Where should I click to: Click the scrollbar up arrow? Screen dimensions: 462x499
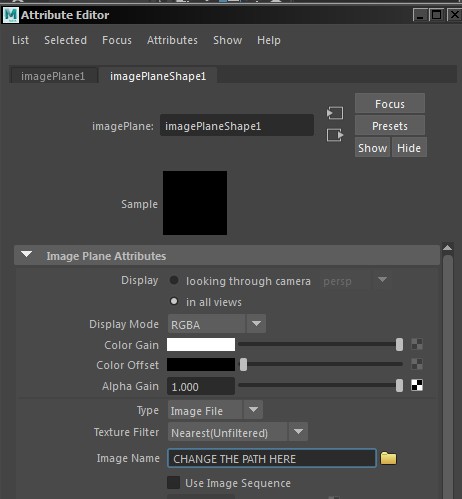447,248
